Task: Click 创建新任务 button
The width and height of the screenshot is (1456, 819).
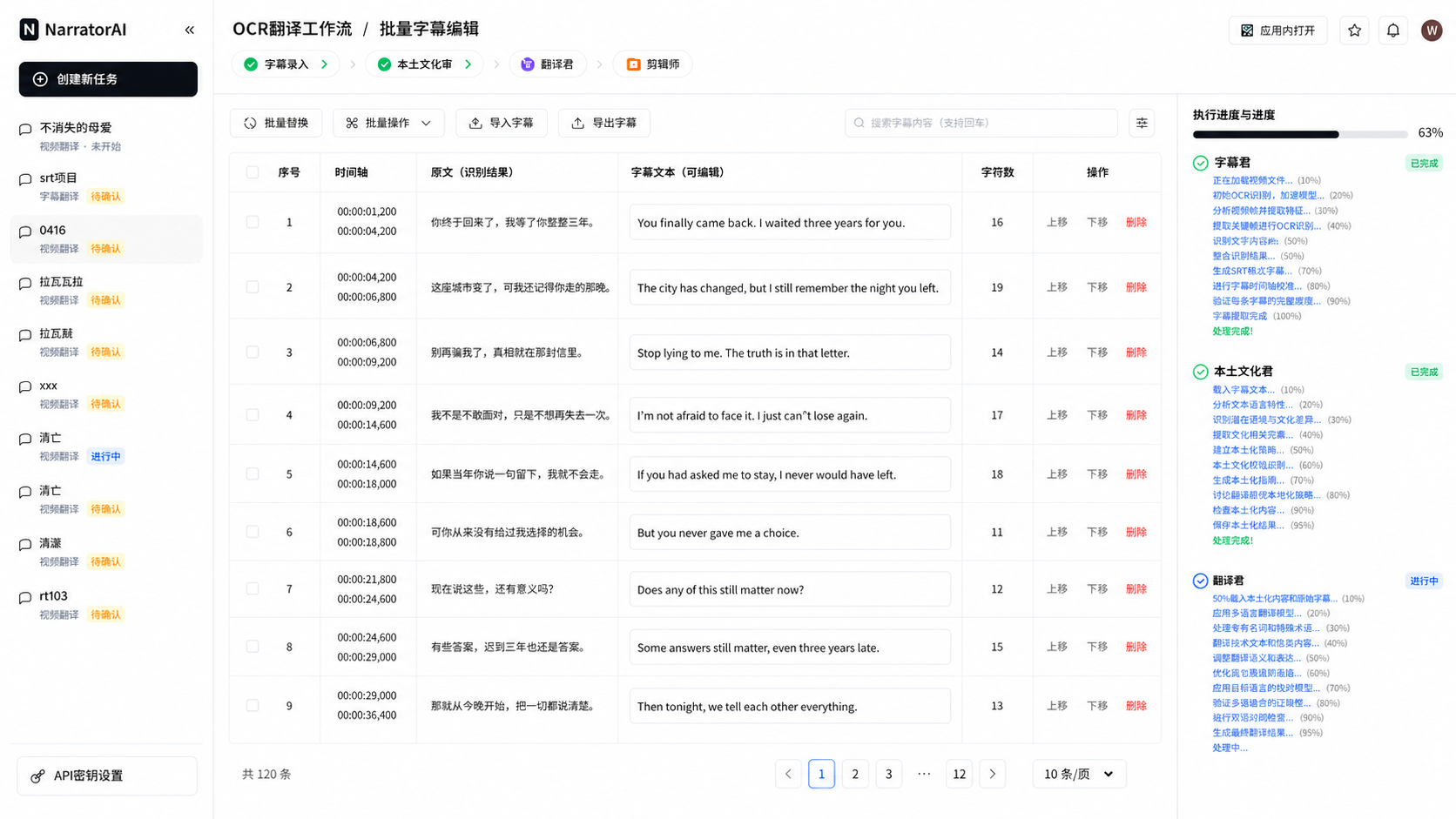Action: click(x=108, y=79)
